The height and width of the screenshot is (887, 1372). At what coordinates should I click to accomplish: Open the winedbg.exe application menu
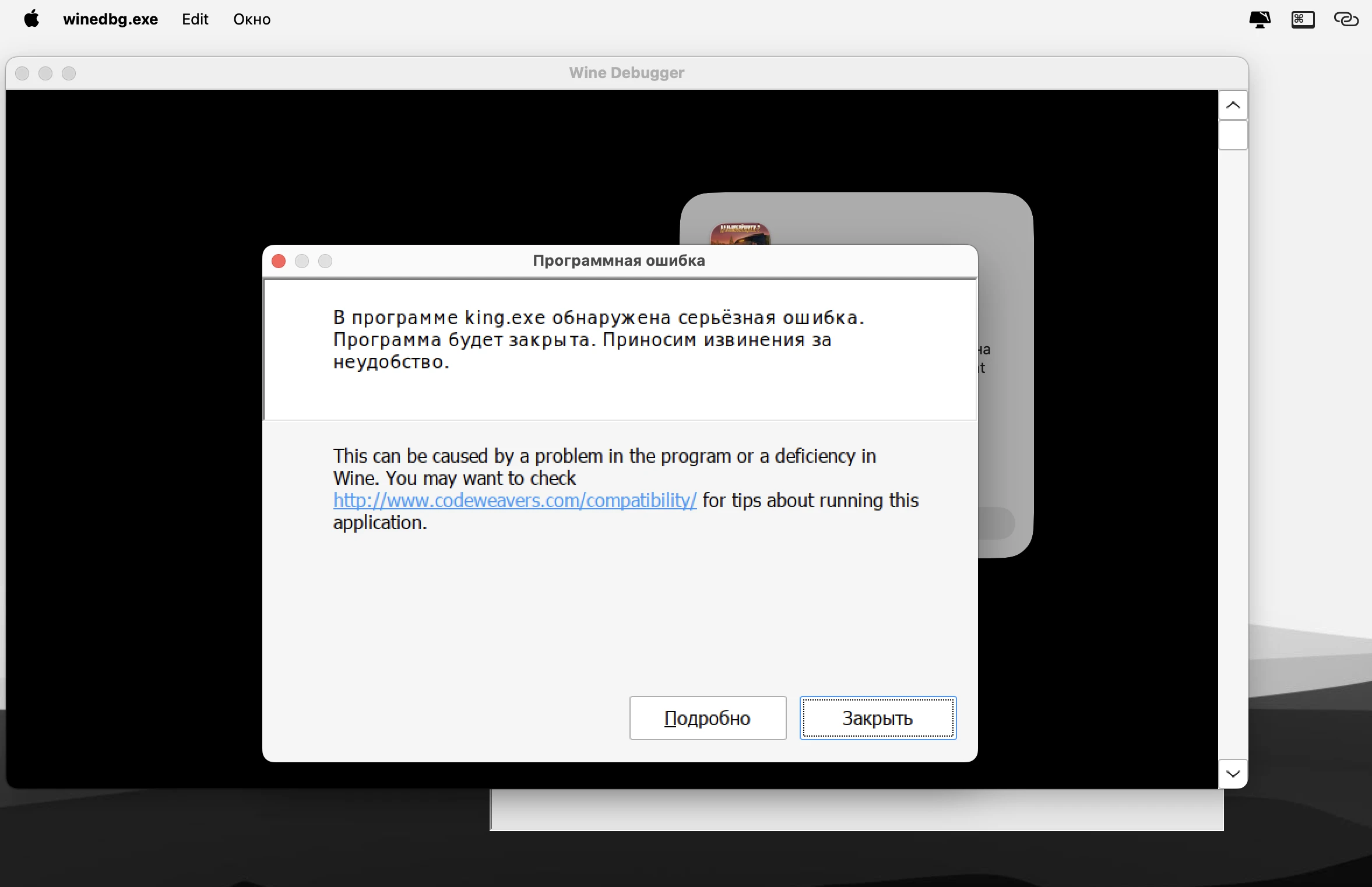click(x=110, y=19)
